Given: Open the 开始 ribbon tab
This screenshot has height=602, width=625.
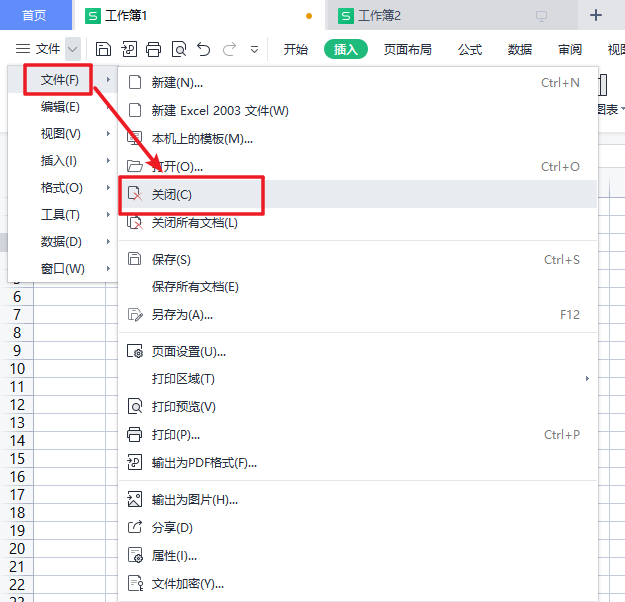Looking at the screenshot, I should 295,49.
